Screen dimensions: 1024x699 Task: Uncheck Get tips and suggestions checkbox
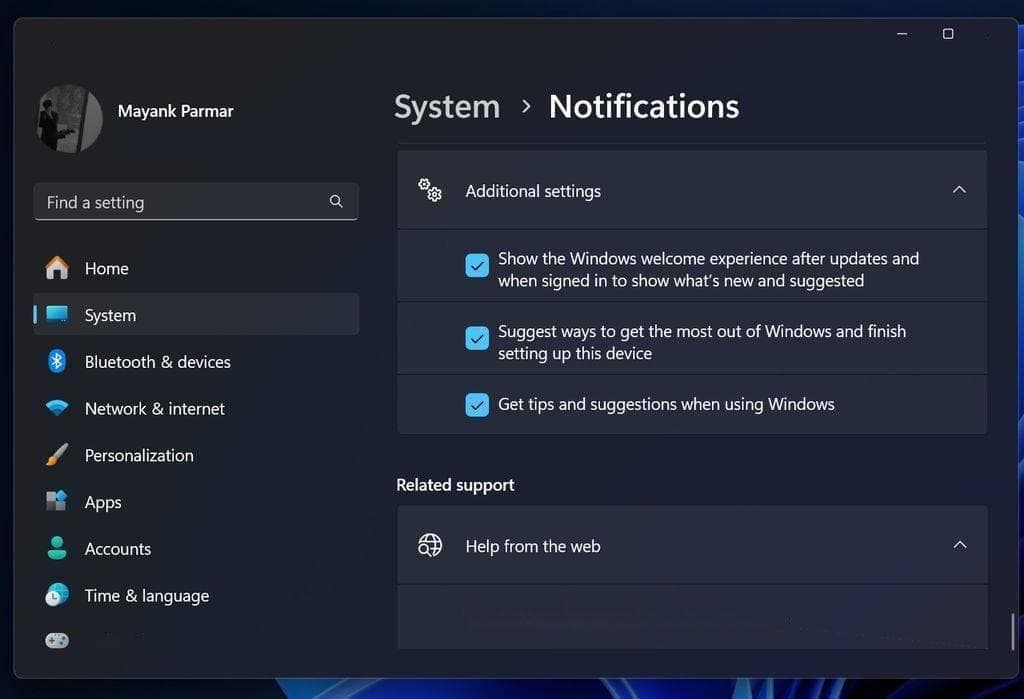point(477,404)
